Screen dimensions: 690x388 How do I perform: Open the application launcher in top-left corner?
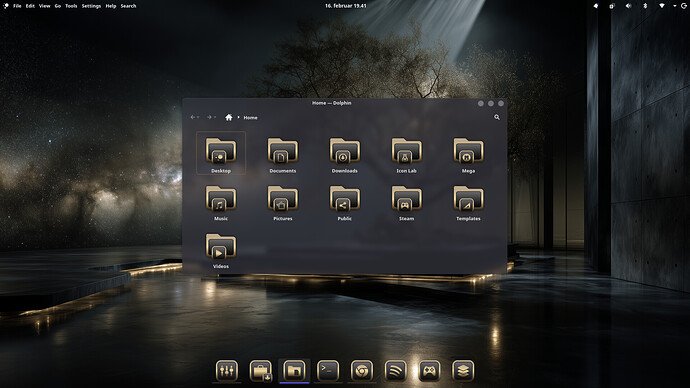tap(6, 6)
